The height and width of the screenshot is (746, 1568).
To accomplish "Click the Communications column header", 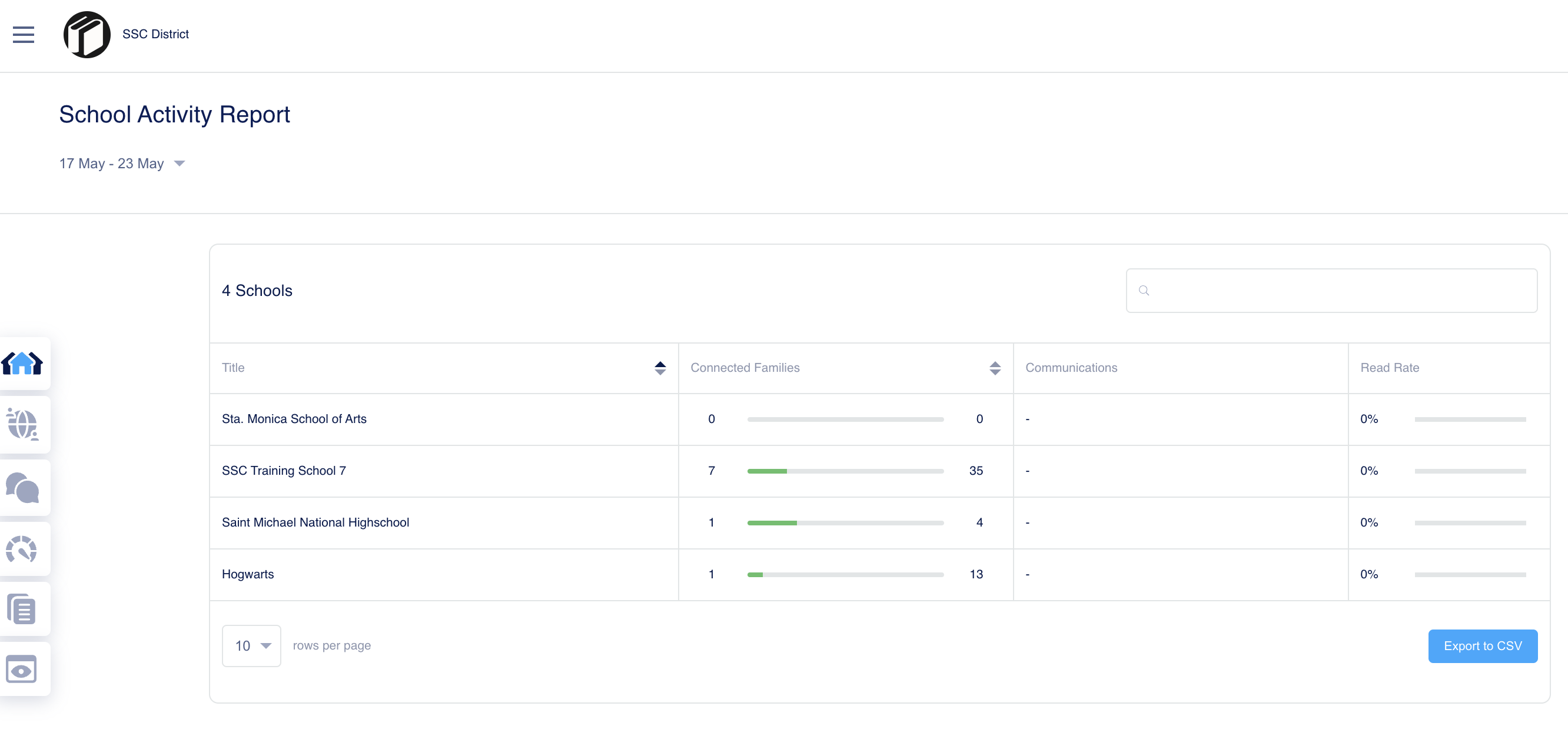I will [x=1071, y=368].
